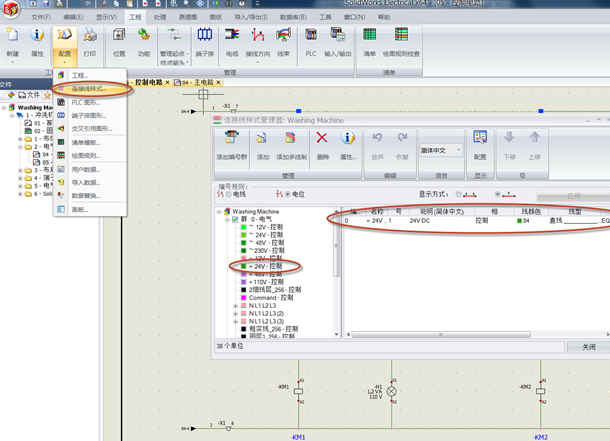Click the 打印 print icon
Viewport: 610px width, 441px height.
click(90, 35)
